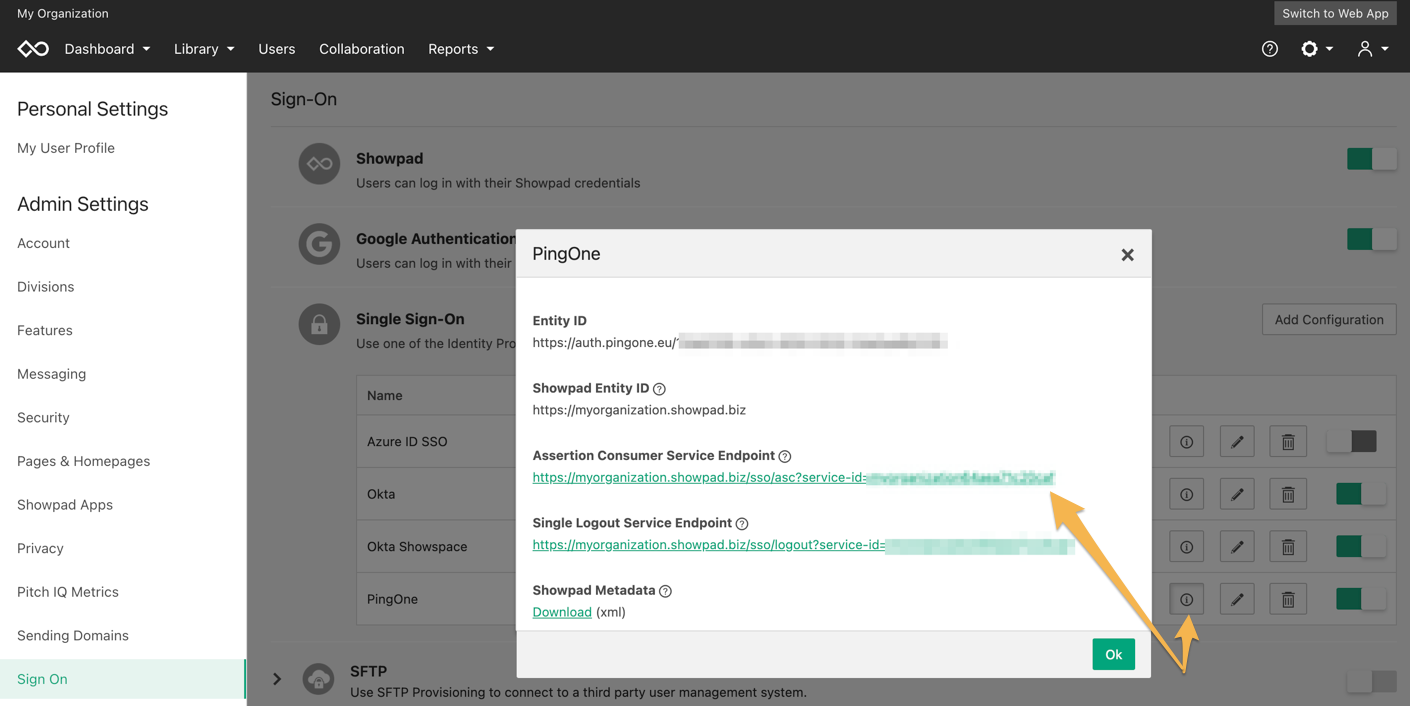Viewport: 1410px width, 706px height.
Task: Open Account admin settings
Action: pos(43,243)
